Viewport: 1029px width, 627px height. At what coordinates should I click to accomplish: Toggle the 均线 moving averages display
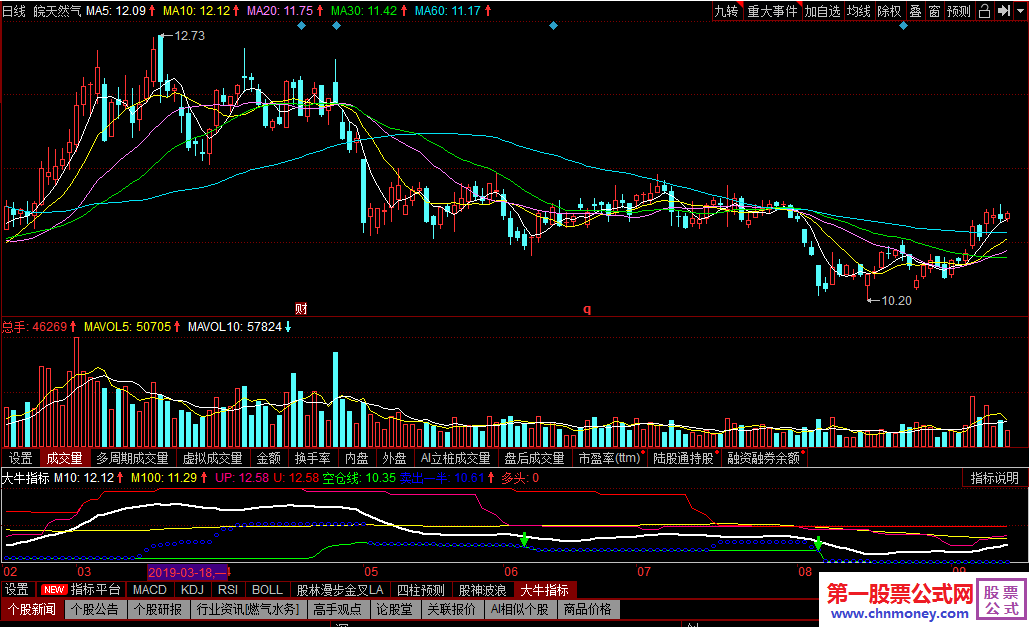[x=858, y=11]
